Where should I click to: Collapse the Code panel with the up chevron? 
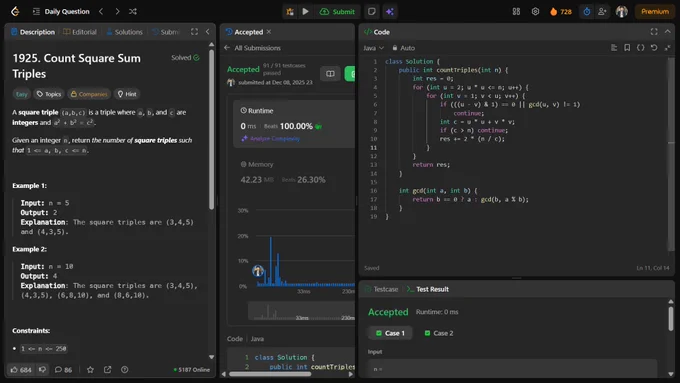click(667, 32)
